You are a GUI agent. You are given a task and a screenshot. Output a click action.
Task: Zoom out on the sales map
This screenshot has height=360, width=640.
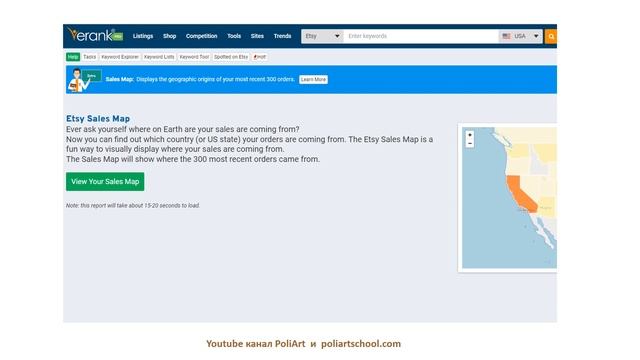coord(470,143)
